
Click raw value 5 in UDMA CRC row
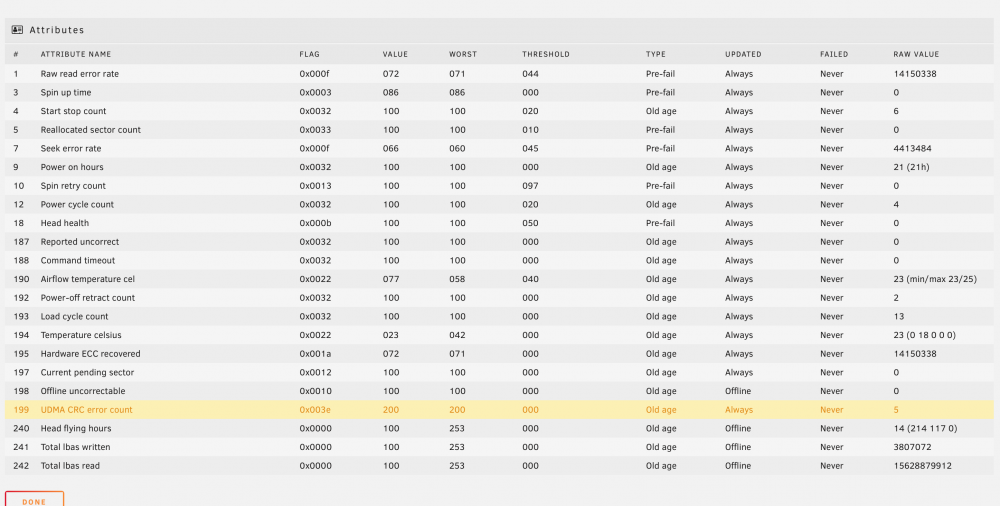[x=896, y=410]
